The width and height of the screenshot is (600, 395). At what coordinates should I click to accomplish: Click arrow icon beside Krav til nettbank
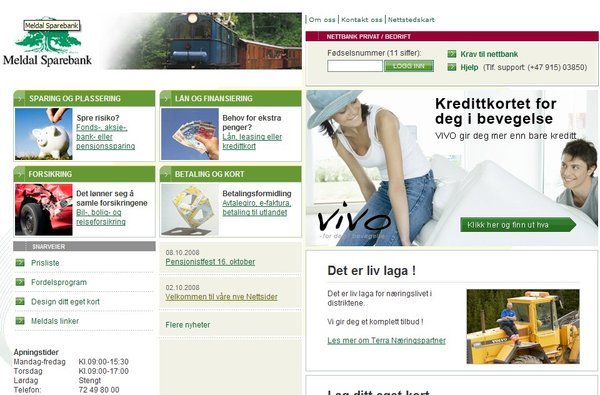pyautogui.click(x=452, y=54)
